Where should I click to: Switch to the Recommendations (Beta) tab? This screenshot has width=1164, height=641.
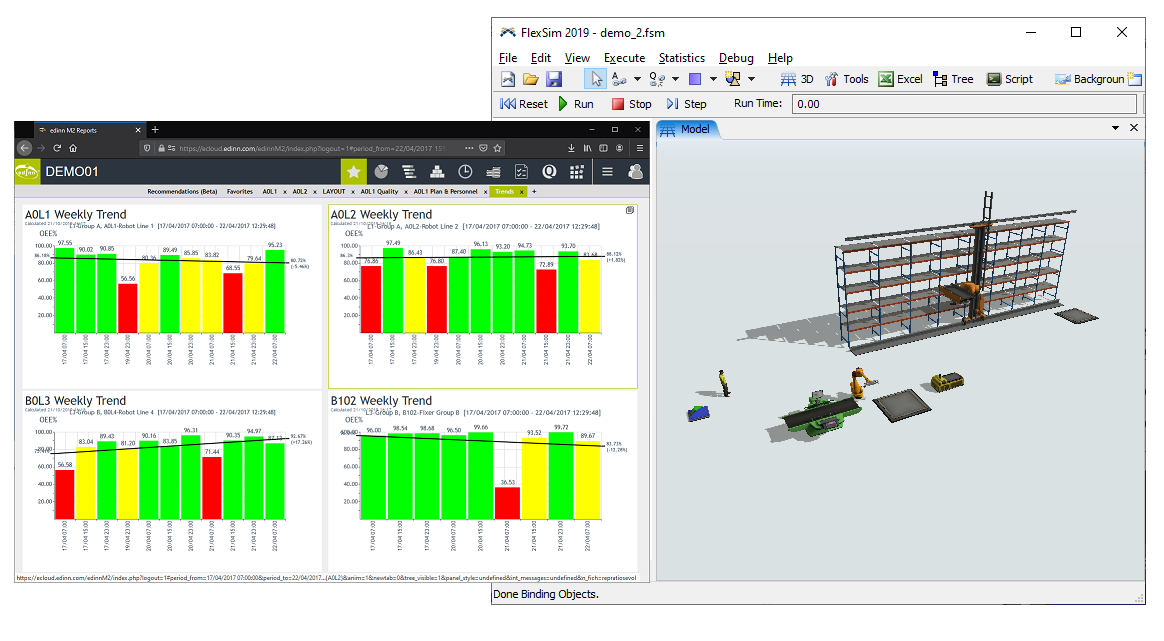tap(183, 192)
